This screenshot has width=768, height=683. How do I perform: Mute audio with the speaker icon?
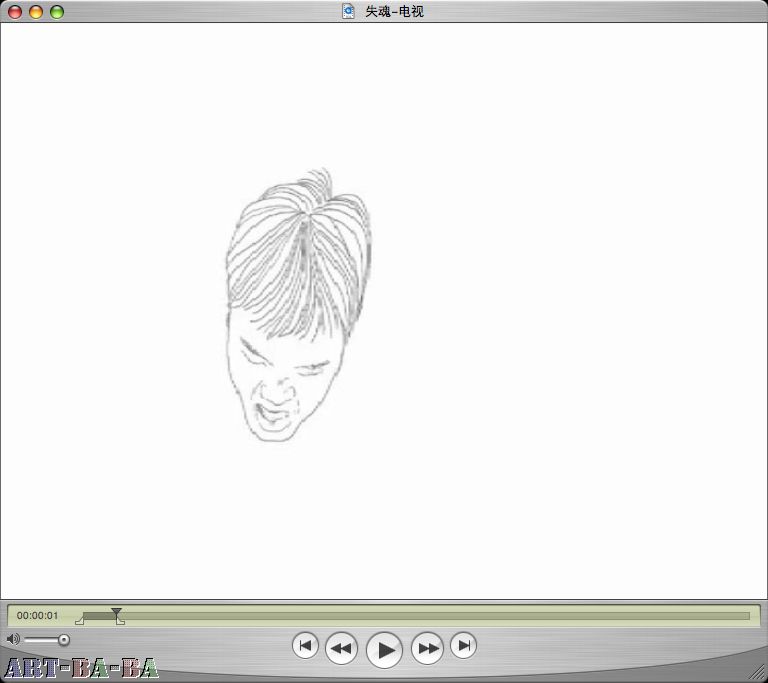[x=13, y=639]
